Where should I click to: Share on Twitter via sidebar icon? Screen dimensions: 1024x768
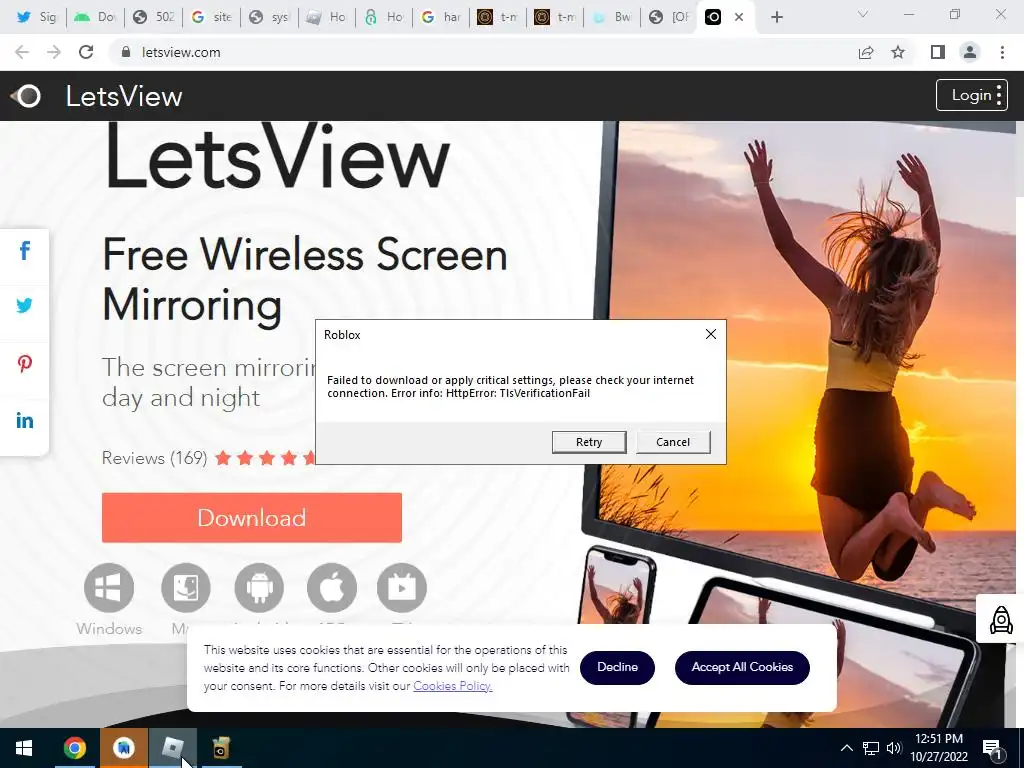[x=24, y=306]
